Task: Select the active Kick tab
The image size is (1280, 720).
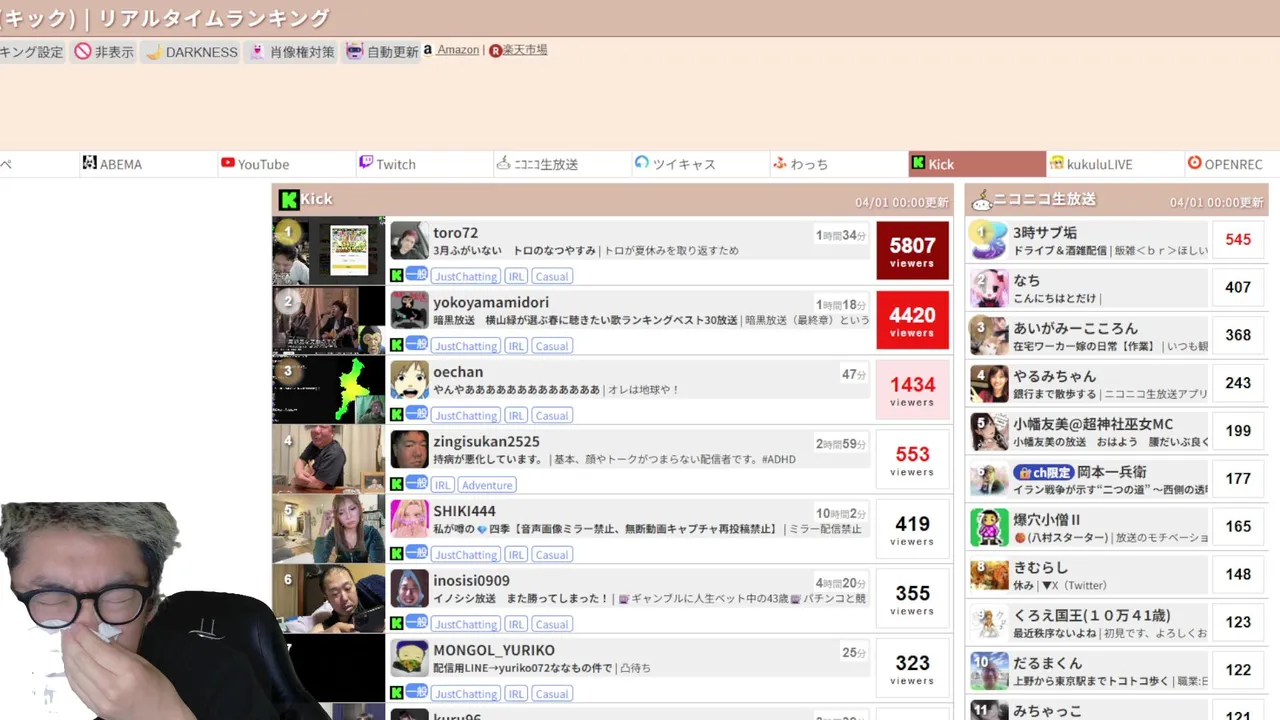Action: click(977, 164)
